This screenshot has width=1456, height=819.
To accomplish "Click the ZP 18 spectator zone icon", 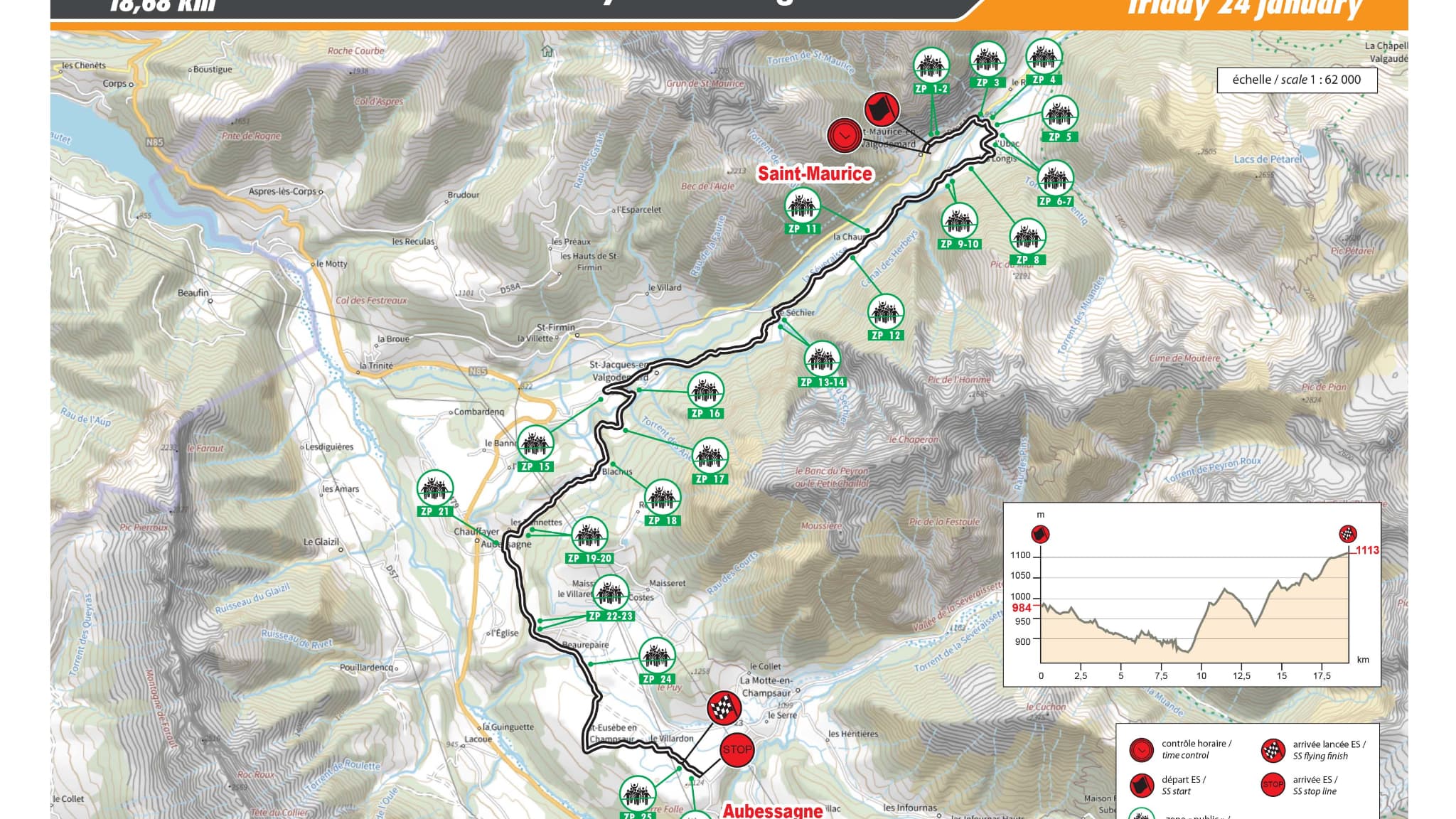I will point(663,498).
